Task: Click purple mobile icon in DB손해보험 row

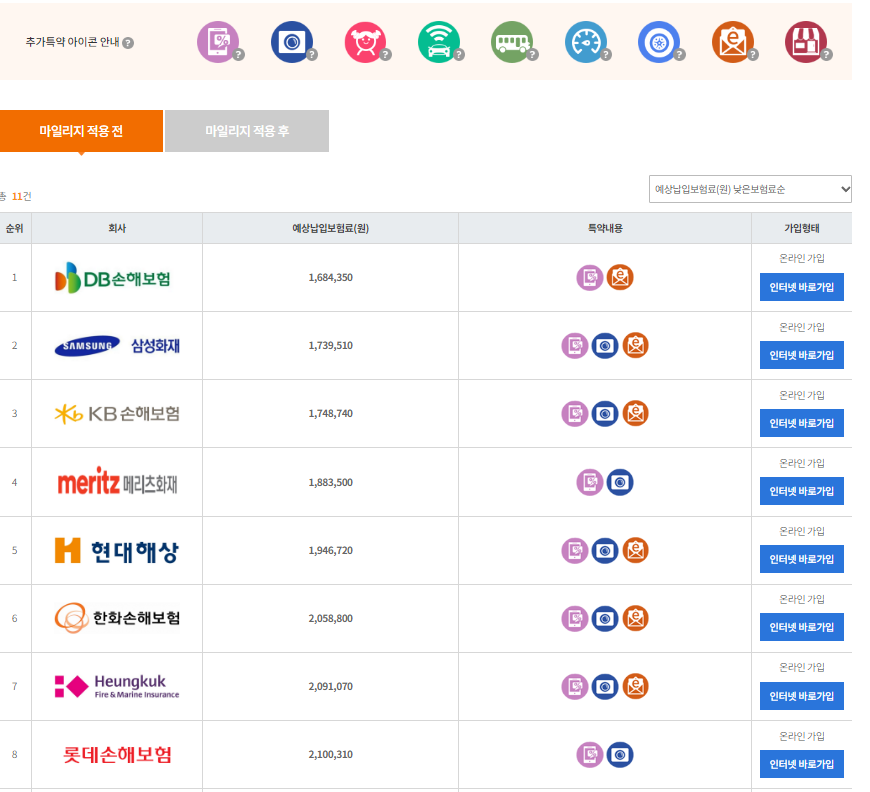Action: (590, 278)
